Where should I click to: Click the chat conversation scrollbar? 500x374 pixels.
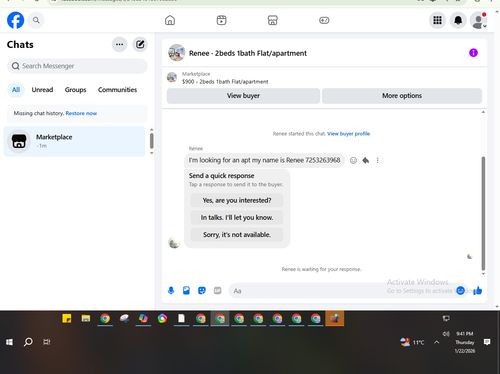[483, 213]
